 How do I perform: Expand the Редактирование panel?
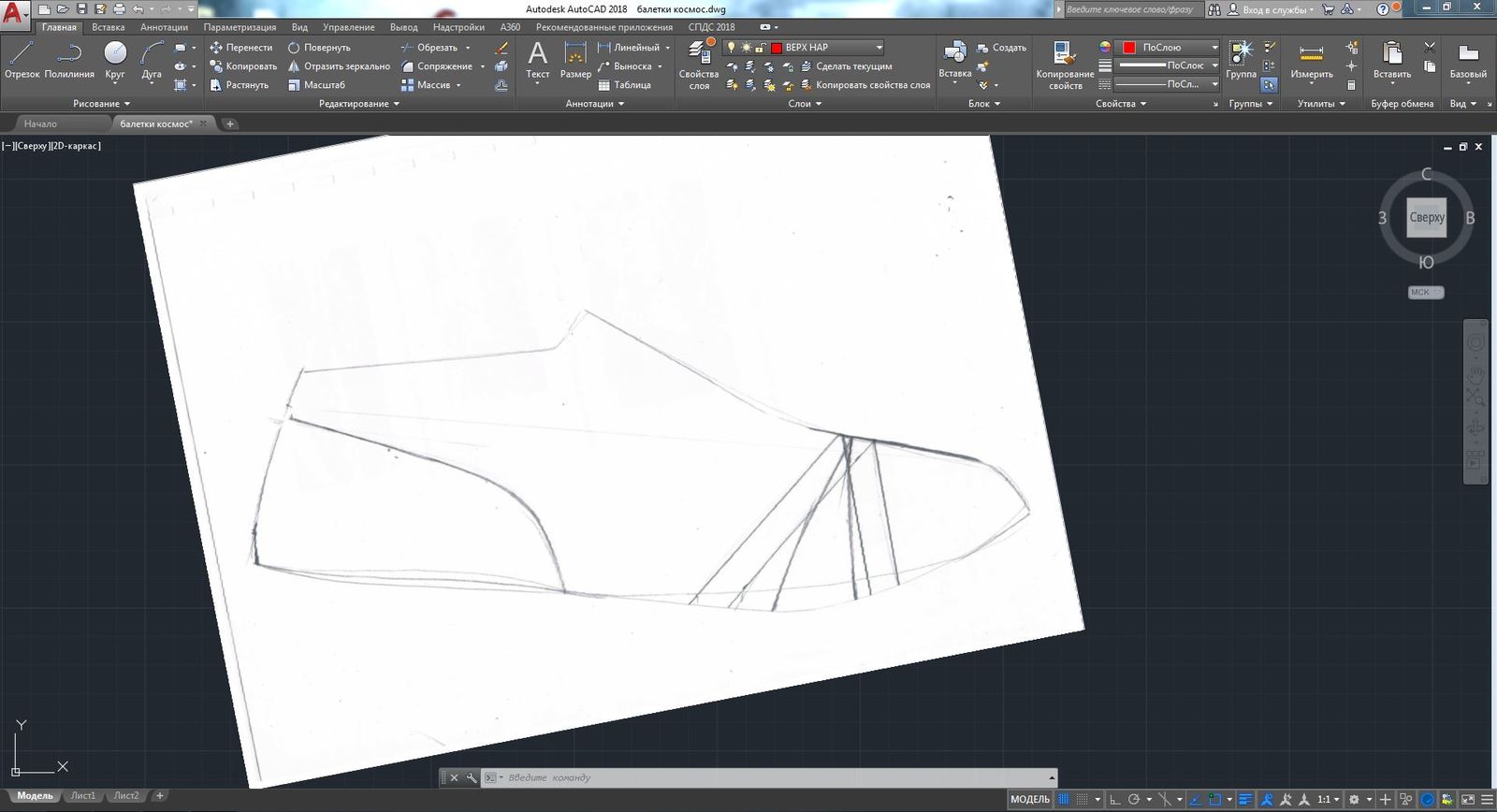[359, 104]
